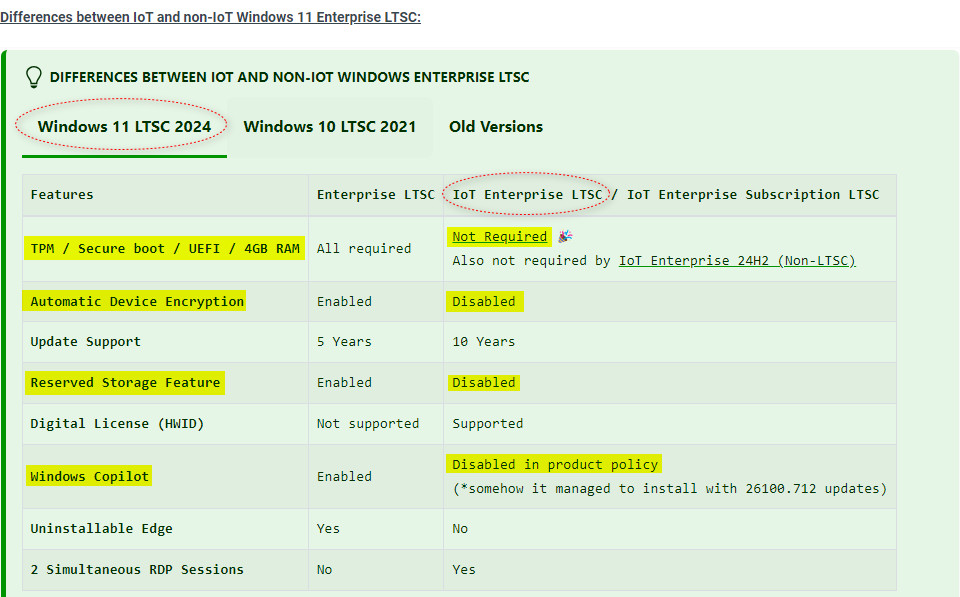Viewport: 960px width, 597px height.
Task: Click the 'IoT Enterprise Subscription LTSC' header text
Action: (752, 195)
